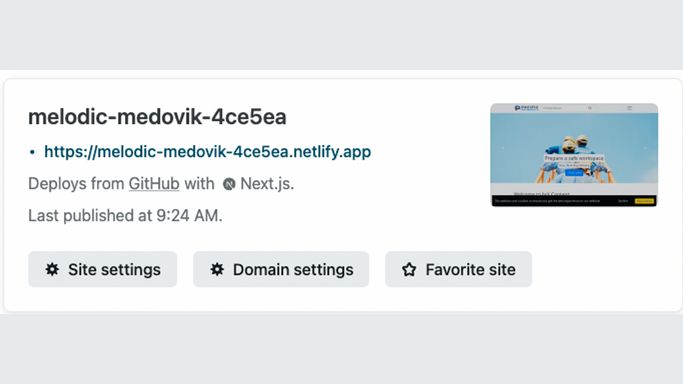This screenshot has width=683, height=384.
Task: Open Site settings
Action: (x=103, y=269)
